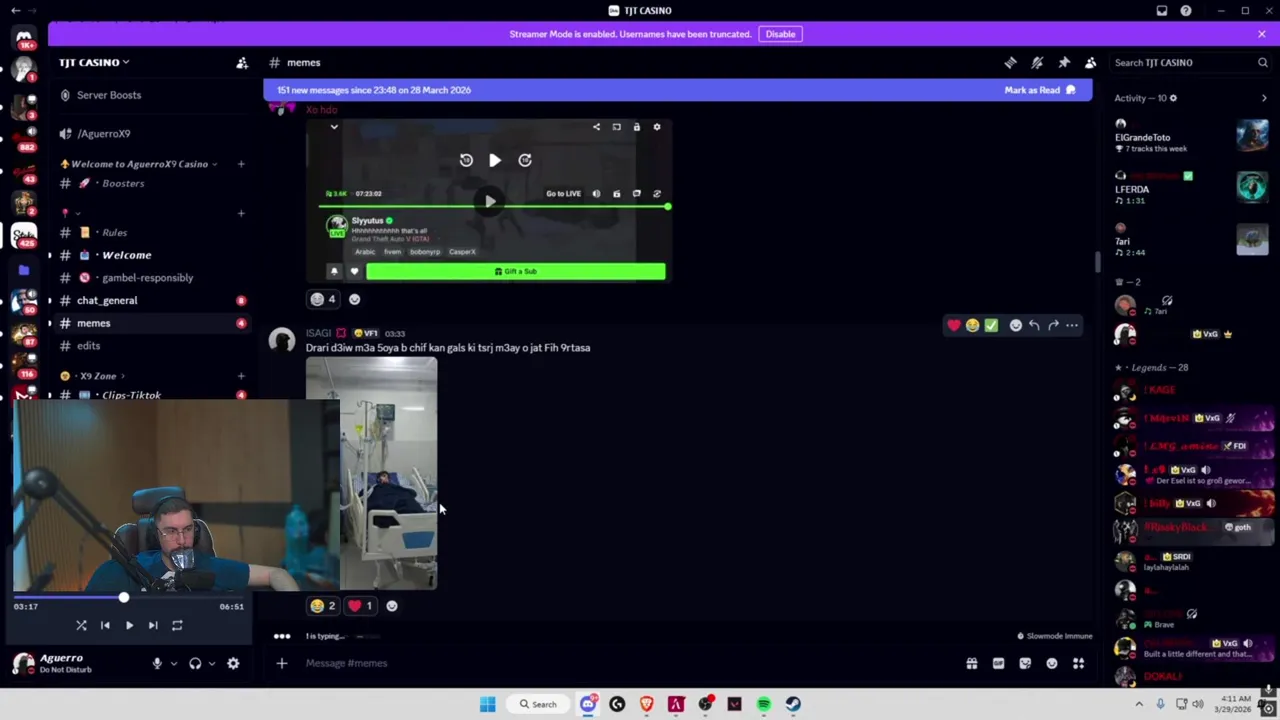The width and height of the screenshot is (1280, 720).
Task: Toggle repeat on music player
Action: click(177, 625)
